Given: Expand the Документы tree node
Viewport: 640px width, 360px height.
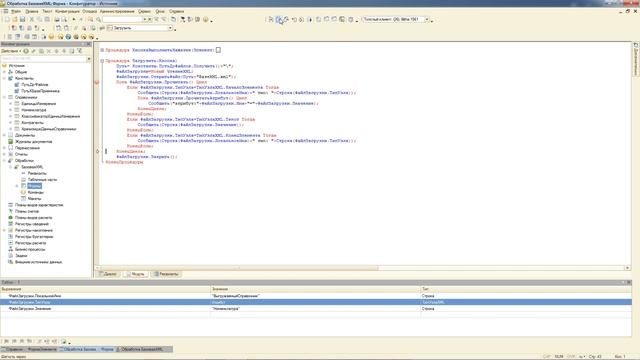Looking at the screenshot, I should pyautogui.click(x=4, y=135).
